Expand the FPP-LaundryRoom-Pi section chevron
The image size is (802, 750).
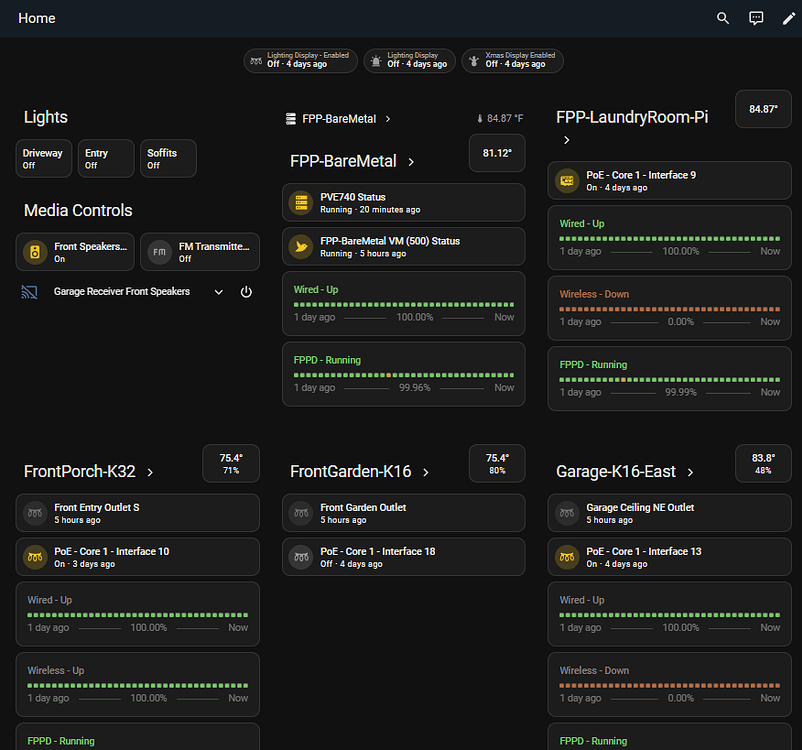tap(566, 140)
